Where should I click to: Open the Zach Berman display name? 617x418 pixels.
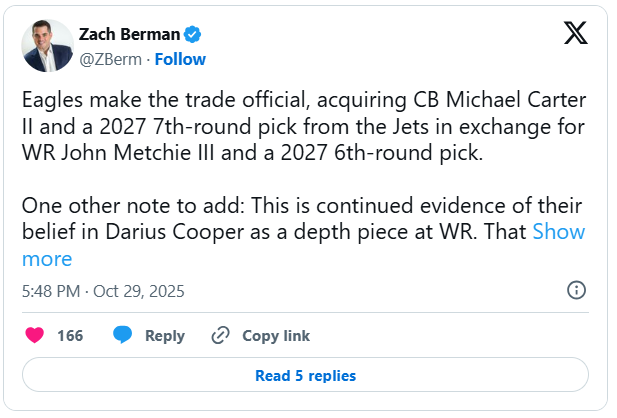click(127, 35)
